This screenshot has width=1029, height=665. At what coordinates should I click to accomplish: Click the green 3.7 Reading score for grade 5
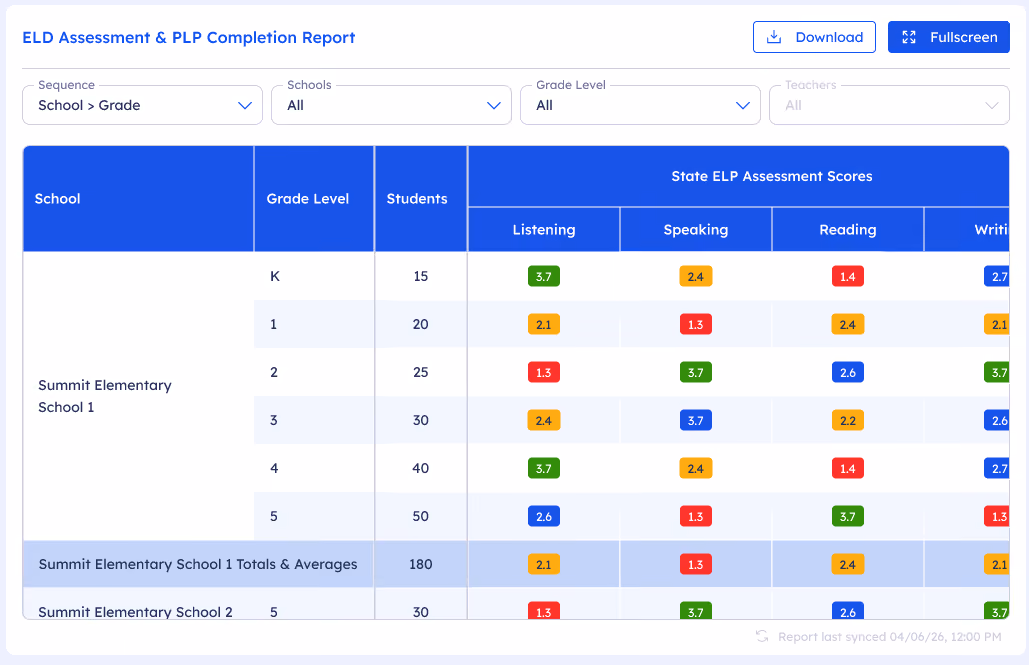847,516
